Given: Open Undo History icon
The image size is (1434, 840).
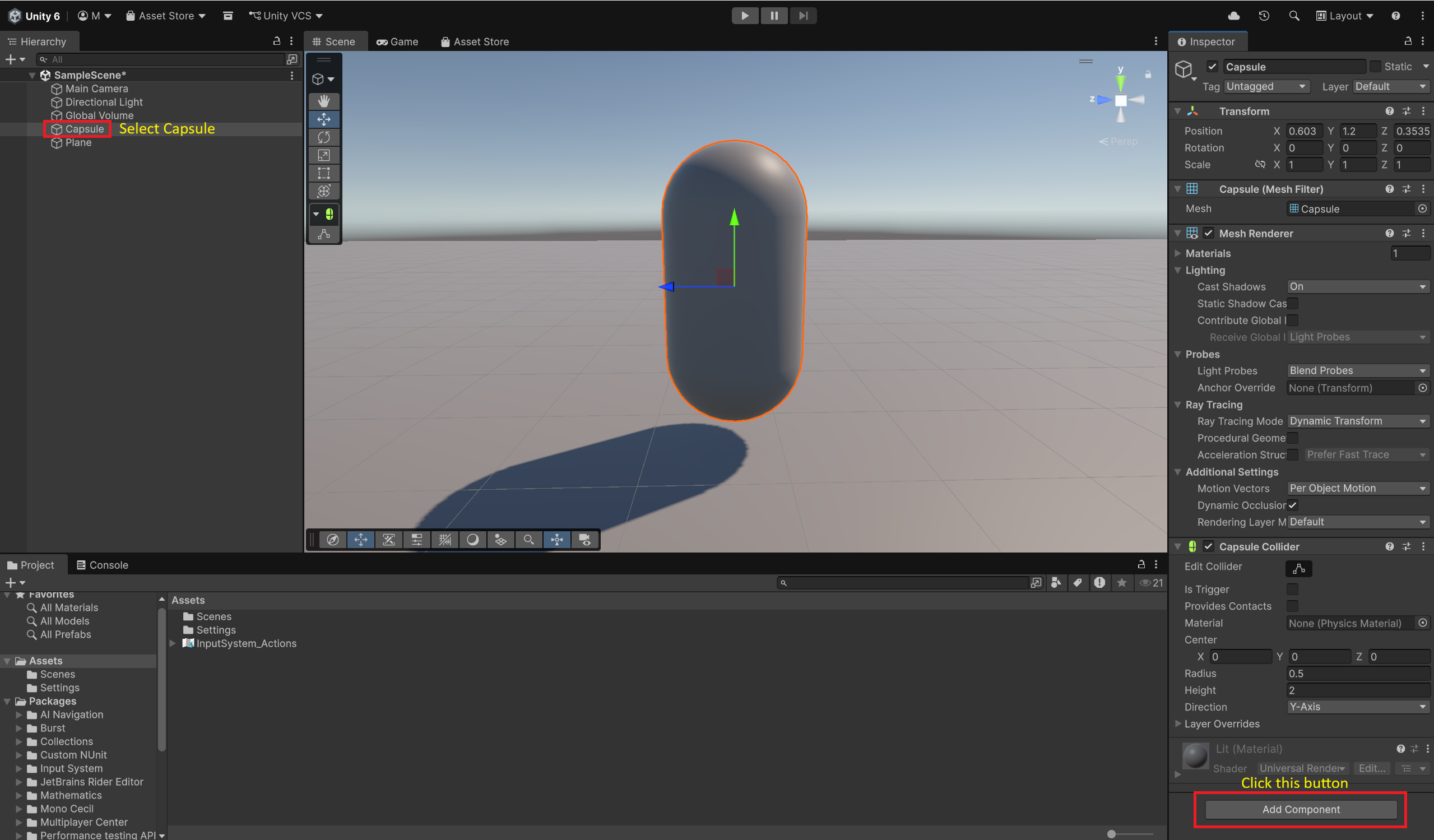Looking at the screenshot, I should (1264, 16).
